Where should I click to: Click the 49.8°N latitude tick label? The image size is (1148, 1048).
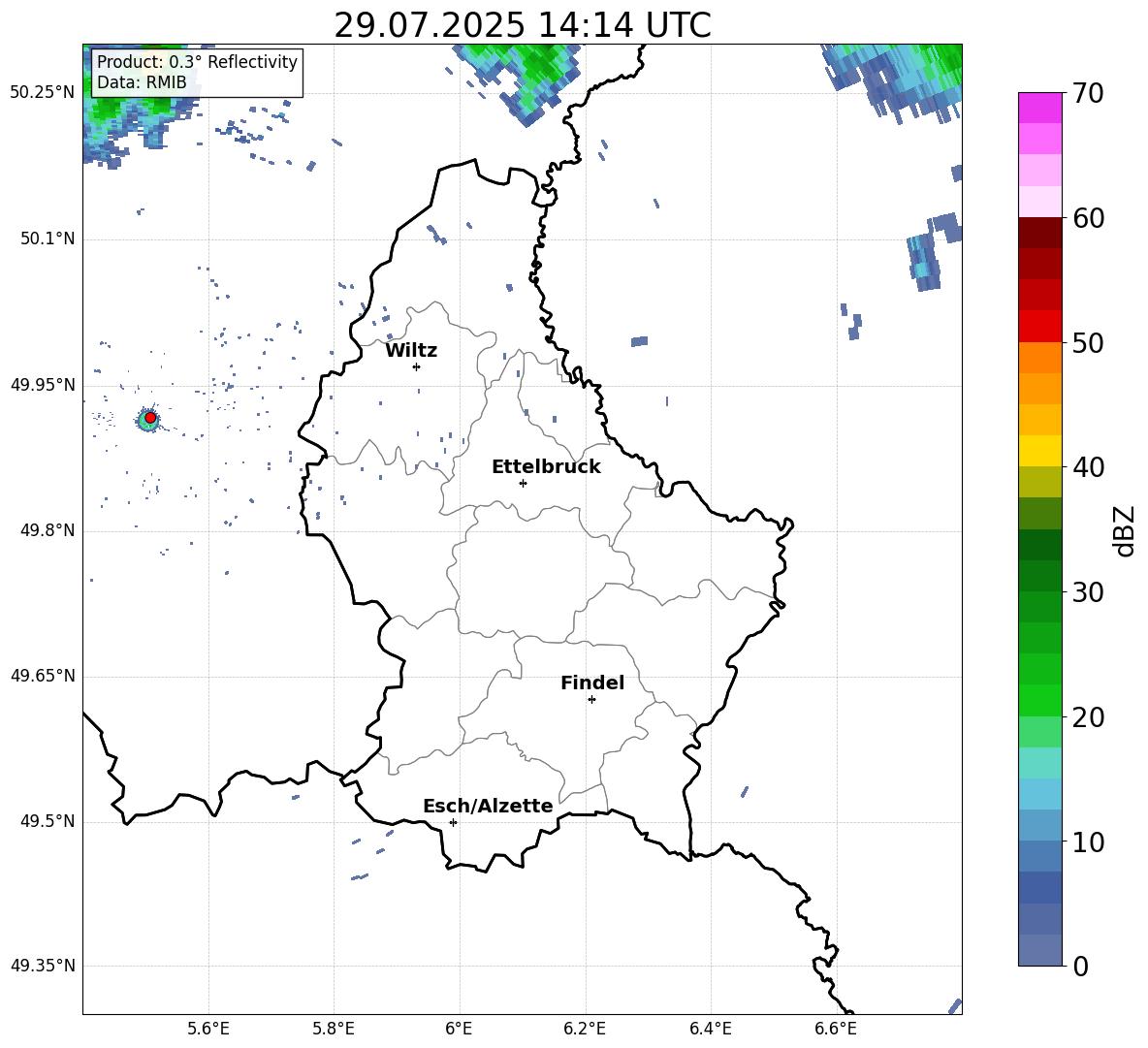[47, 530]
